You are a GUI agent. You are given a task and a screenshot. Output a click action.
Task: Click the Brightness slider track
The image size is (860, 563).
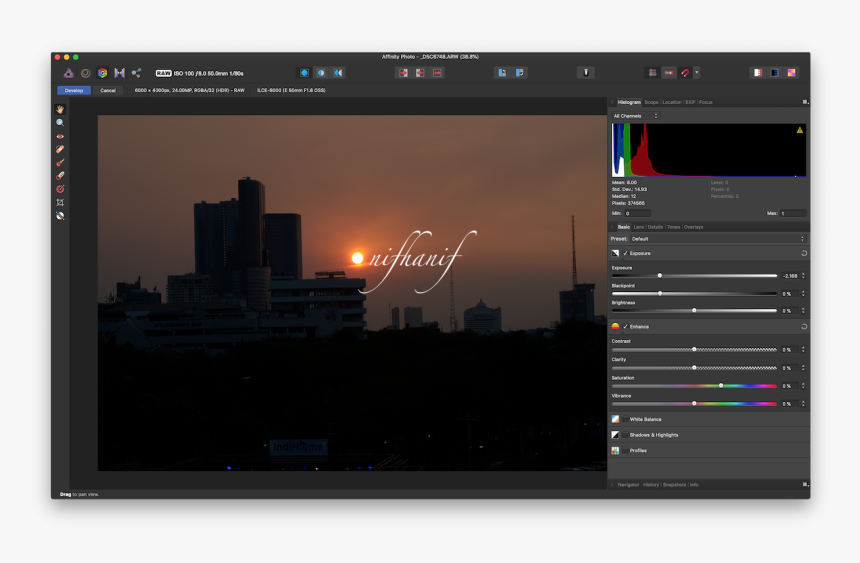click(694, 311)
